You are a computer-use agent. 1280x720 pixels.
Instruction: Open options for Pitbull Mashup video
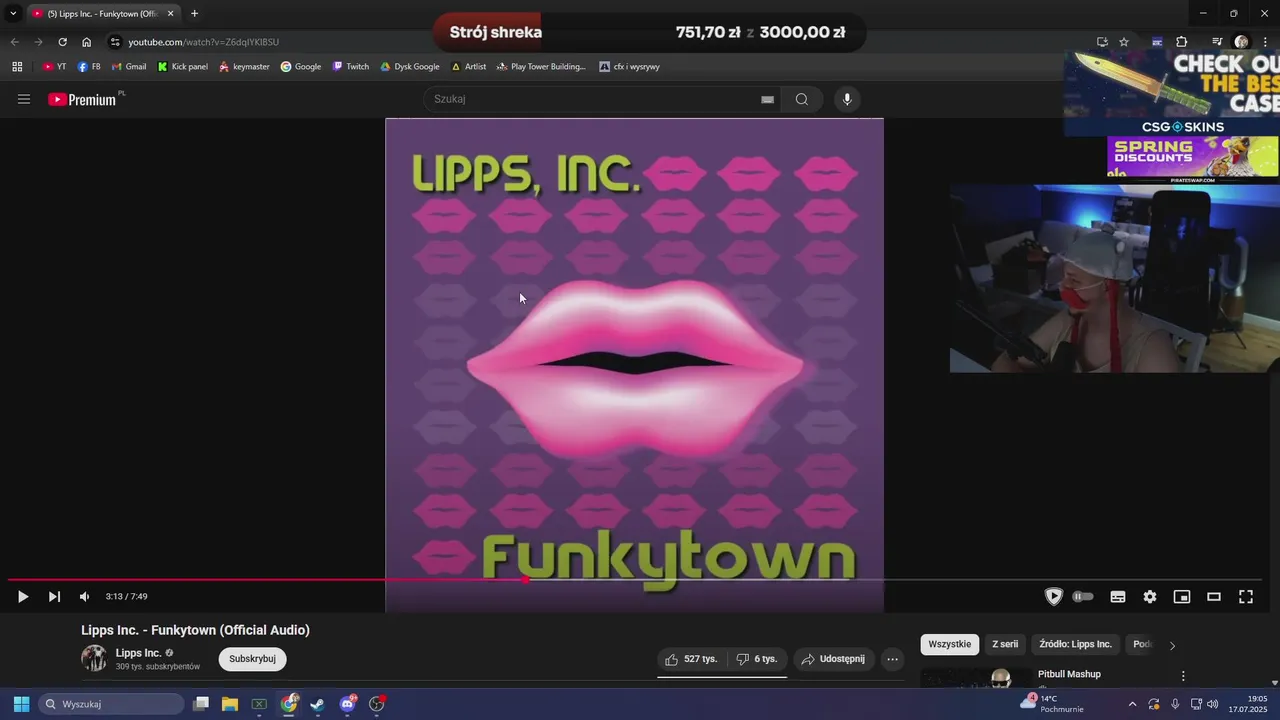pyautogui.click(x=1183, y=676)
